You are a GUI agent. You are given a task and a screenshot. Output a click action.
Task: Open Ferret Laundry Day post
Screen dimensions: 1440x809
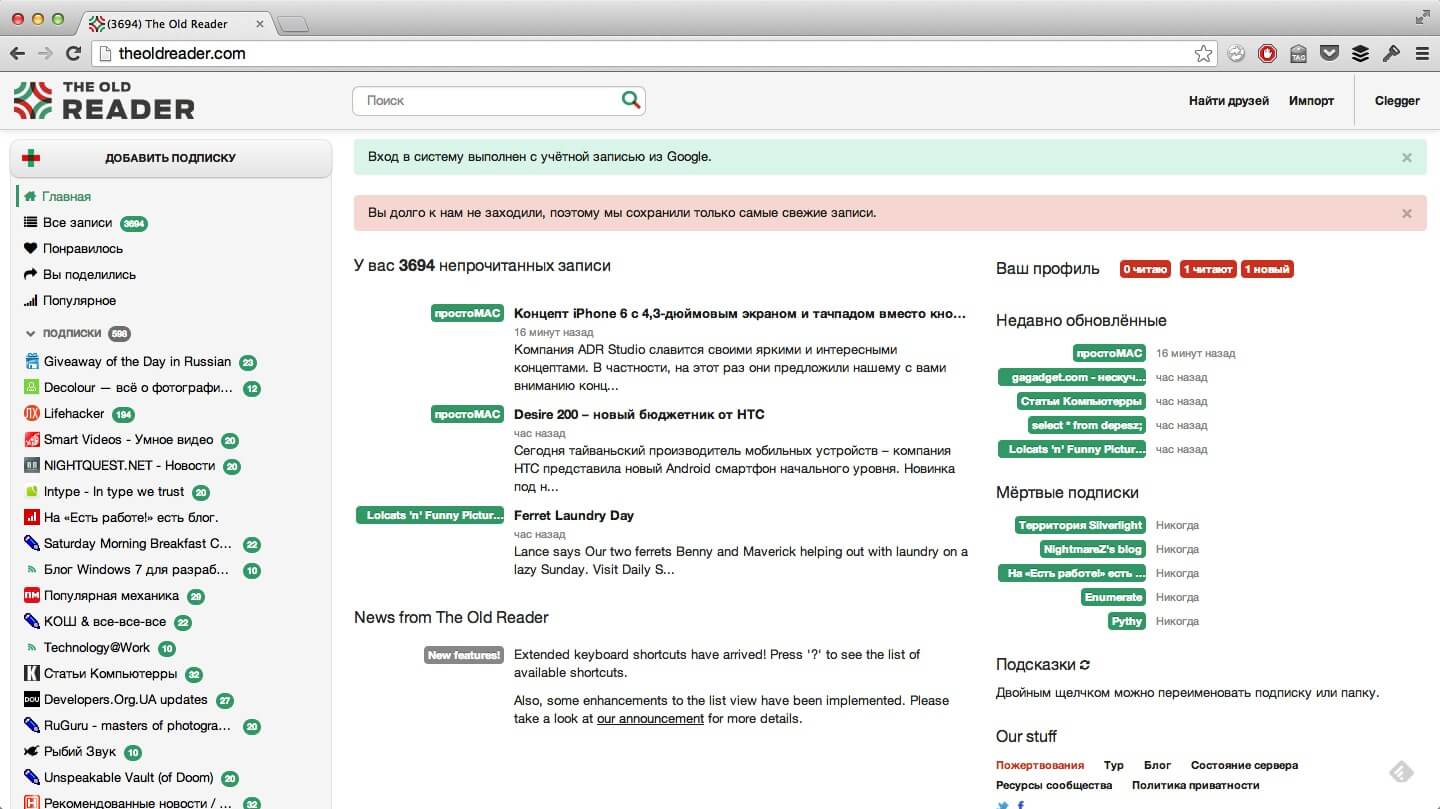coord(574,515)
